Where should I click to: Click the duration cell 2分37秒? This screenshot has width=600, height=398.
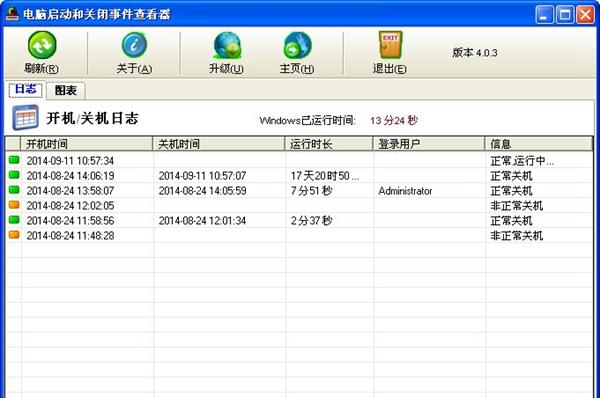point(311,220)
